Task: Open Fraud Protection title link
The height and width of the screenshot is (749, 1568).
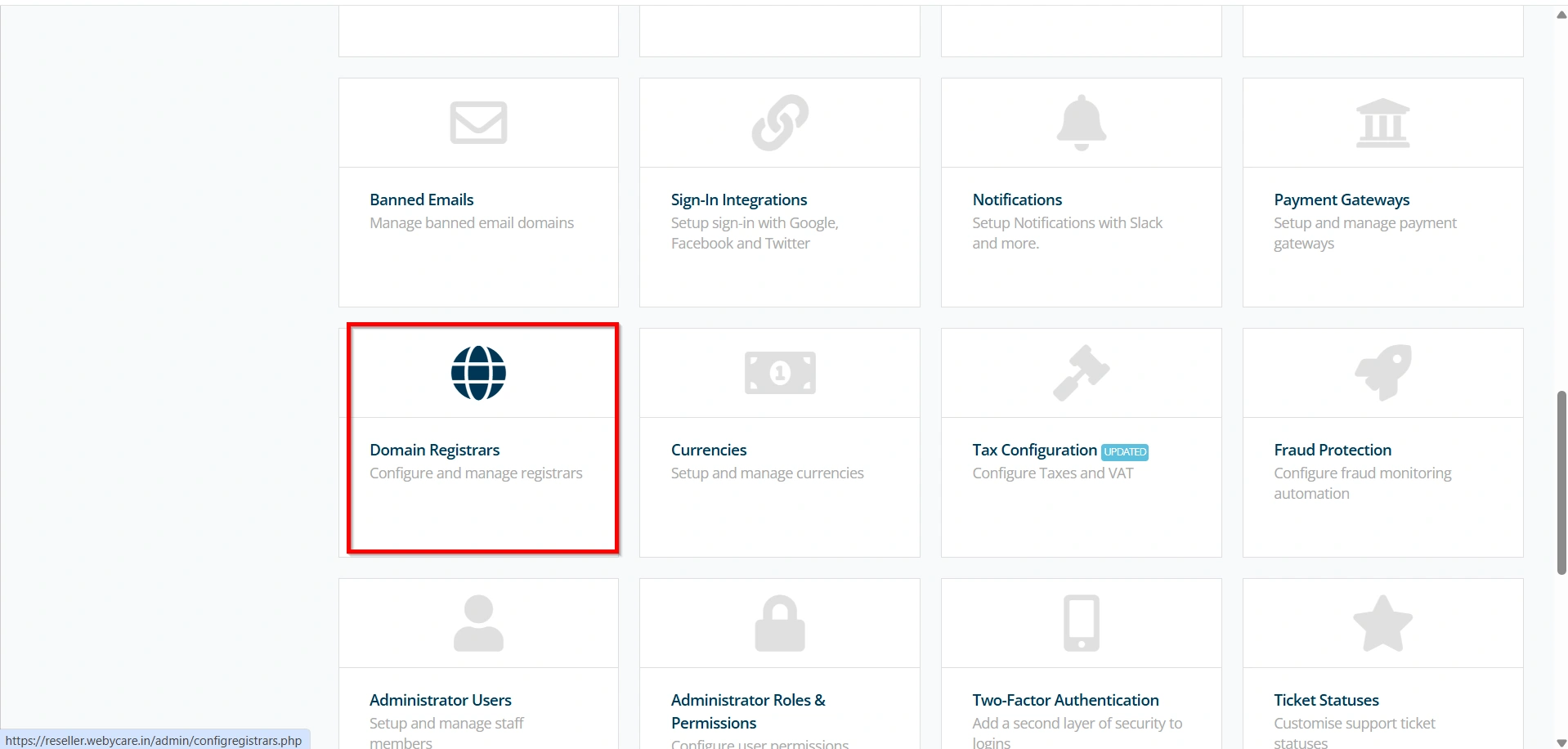Action: [1333, 450]
